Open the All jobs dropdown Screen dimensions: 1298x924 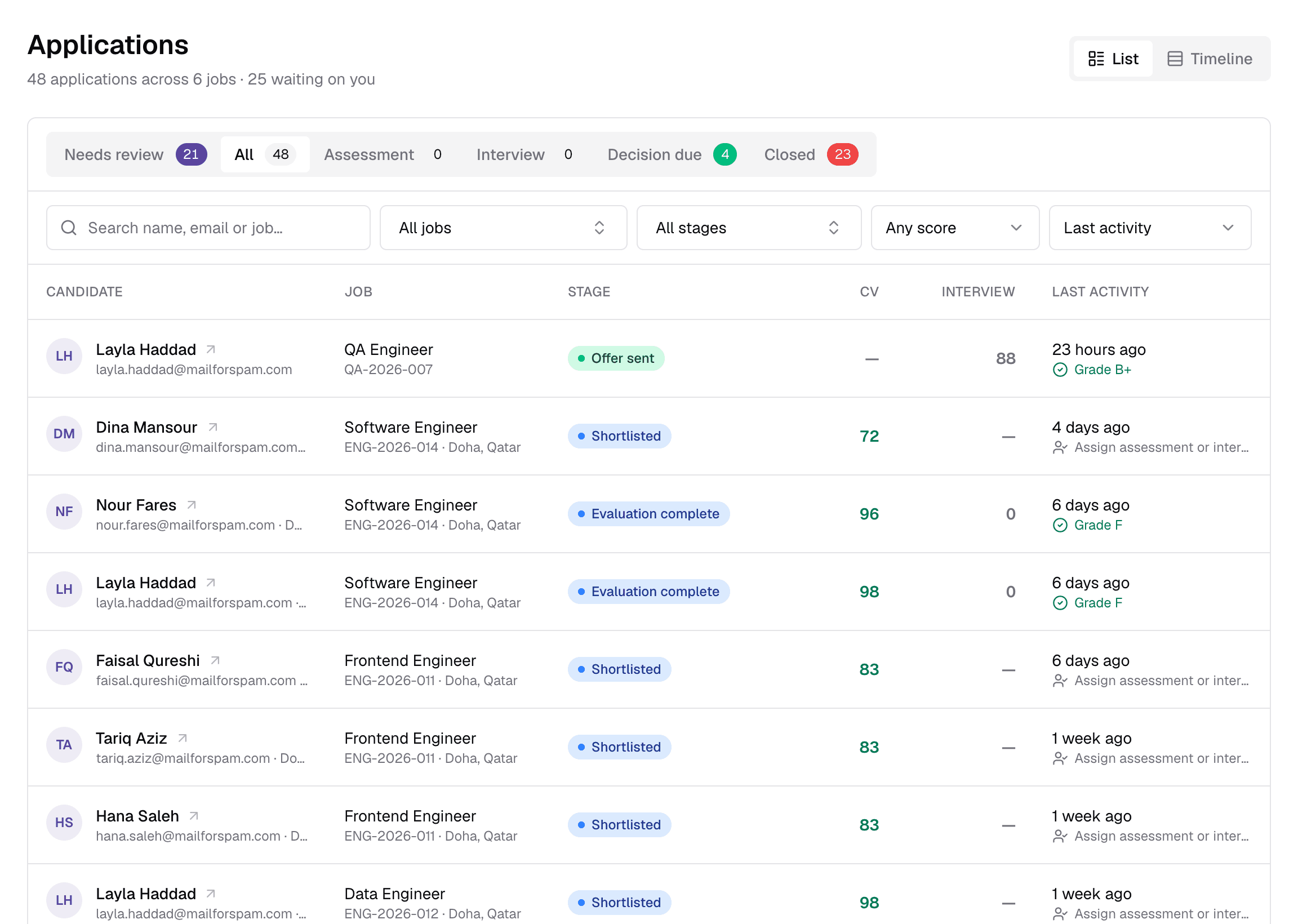pos(504,228)
